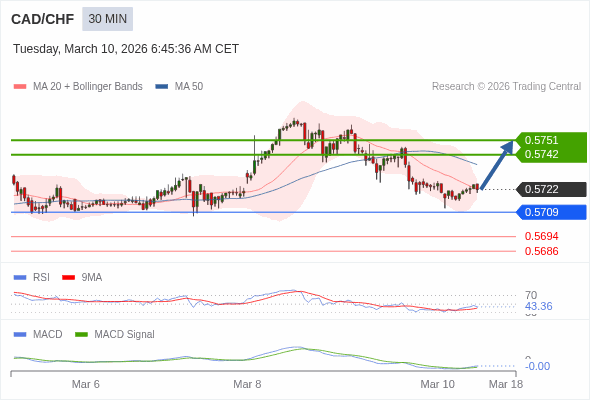The width and height of the screenshot is (590, 400).
Task: Click the MA 50 legend swatch
Action: click(x=162, y=87)
